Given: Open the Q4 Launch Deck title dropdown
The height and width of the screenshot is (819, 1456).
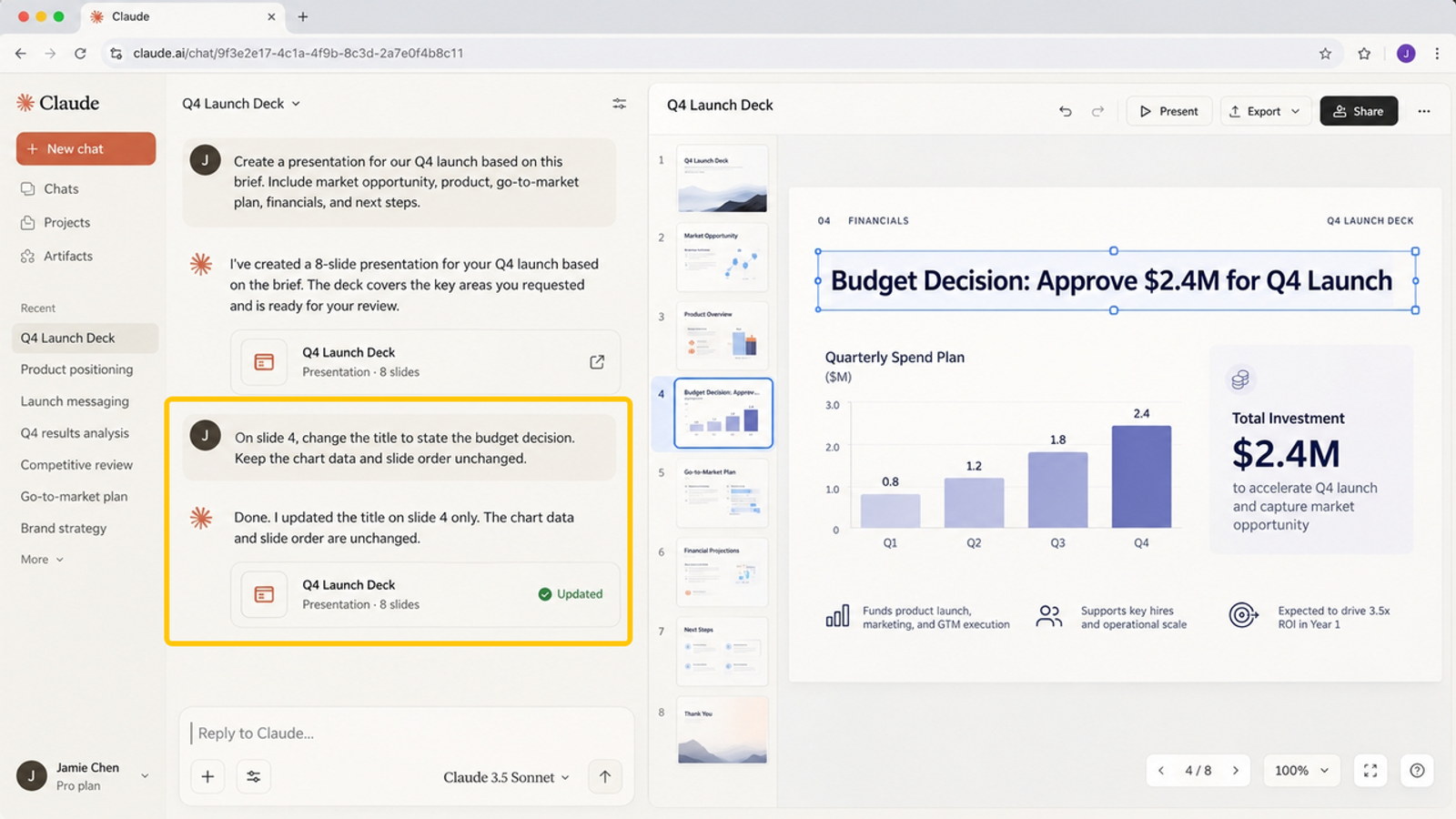Looking at the screenshot, I should click(x=241, y=104).
